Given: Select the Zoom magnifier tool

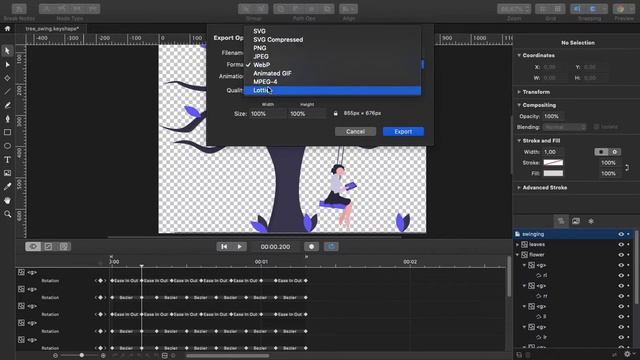Looking at the screenshot, I should pyautogui.click(x=7, y=214).
